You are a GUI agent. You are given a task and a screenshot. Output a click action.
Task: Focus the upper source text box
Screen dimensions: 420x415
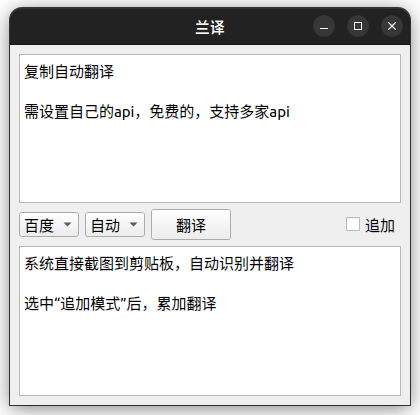tap(210, 128)
